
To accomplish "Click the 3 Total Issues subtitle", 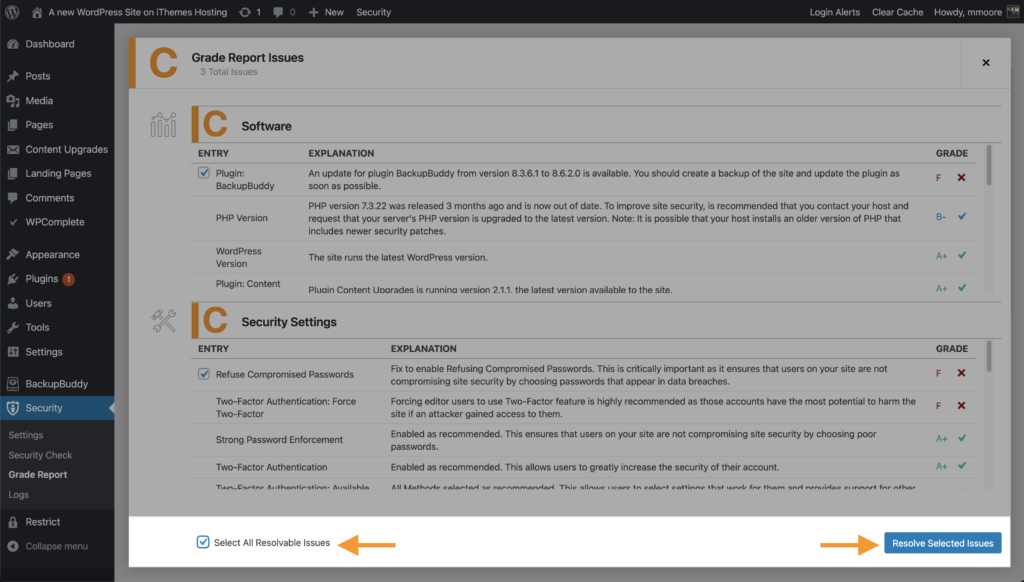I will [229, 72].
